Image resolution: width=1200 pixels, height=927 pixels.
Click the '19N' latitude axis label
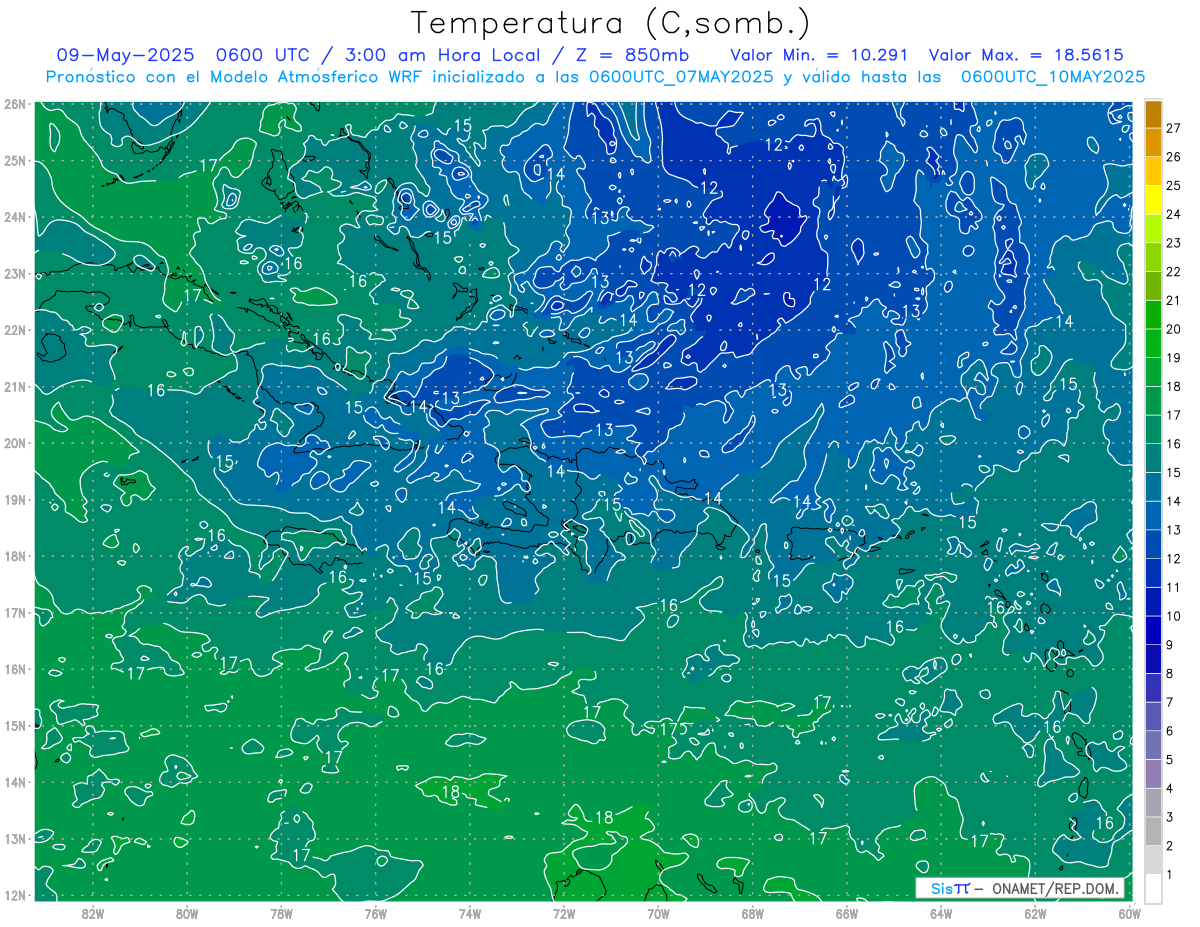click(15, 499)
